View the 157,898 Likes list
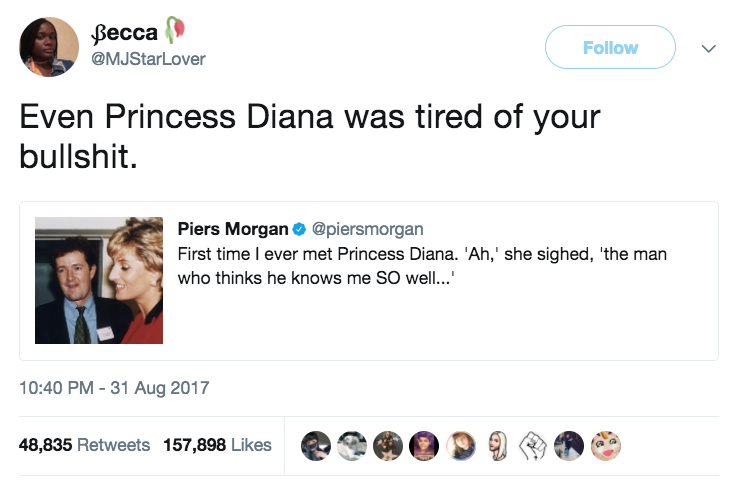This screenshot has height=483, width=737. click(x=217, y=445)
